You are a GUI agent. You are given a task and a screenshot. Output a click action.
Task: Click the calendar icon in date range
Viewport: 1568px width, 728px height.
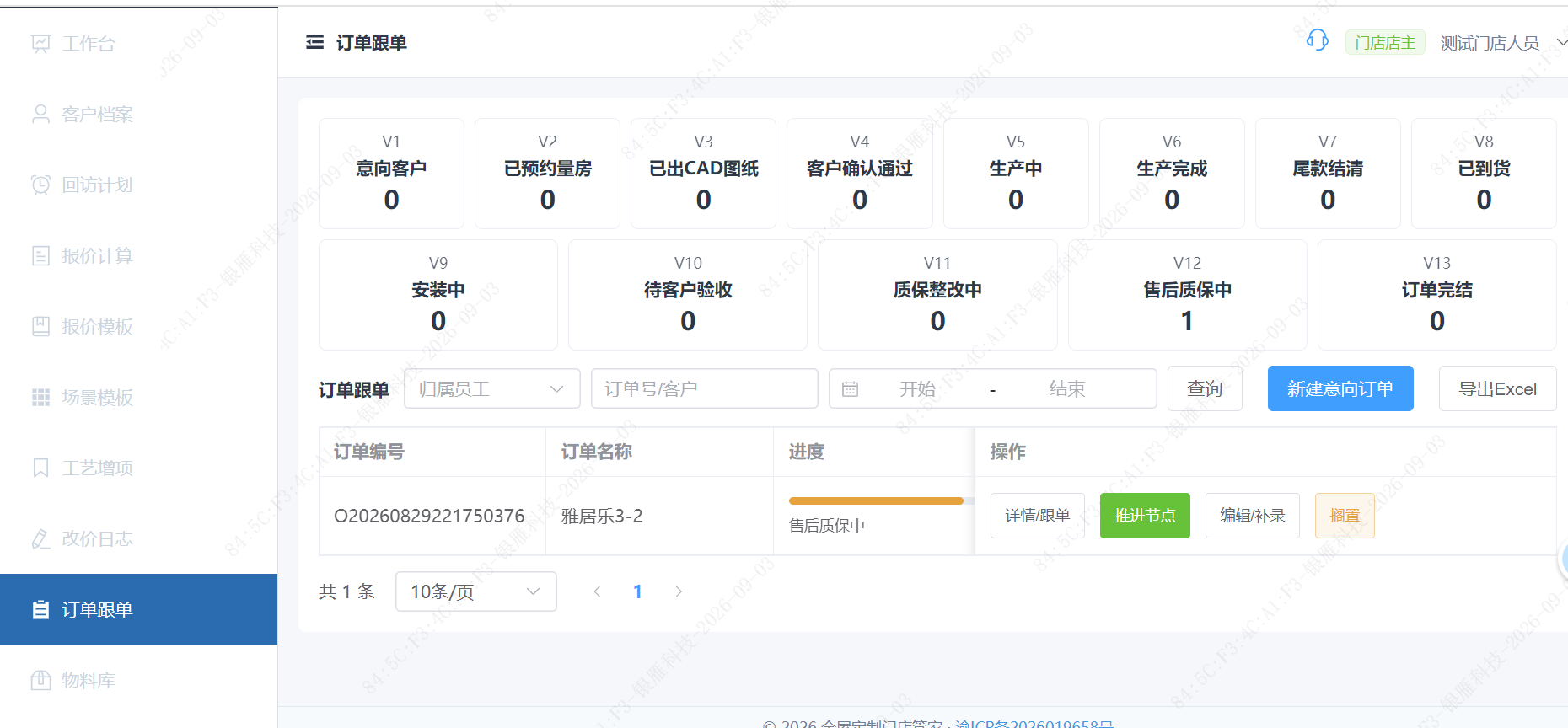pos(850,389)
